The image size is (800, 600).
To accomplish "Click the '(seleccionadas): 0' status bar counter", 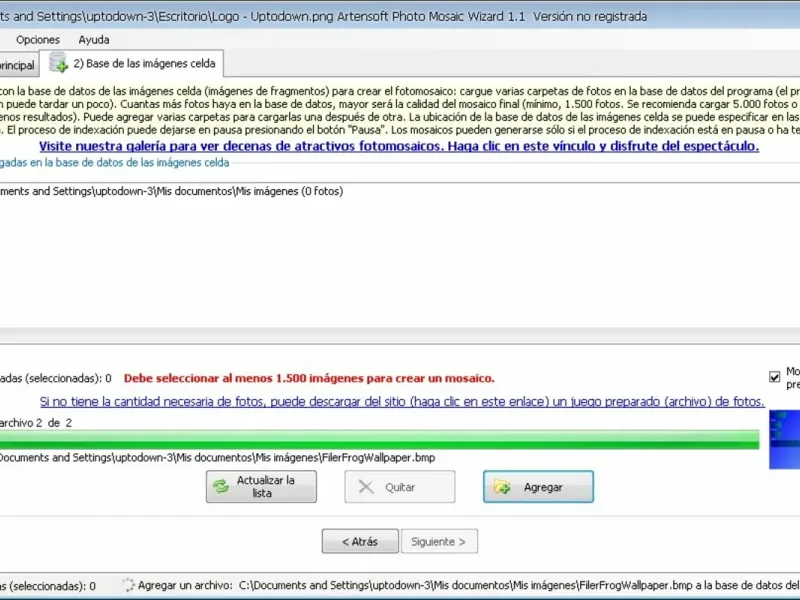I will click(x=48, y=586).
